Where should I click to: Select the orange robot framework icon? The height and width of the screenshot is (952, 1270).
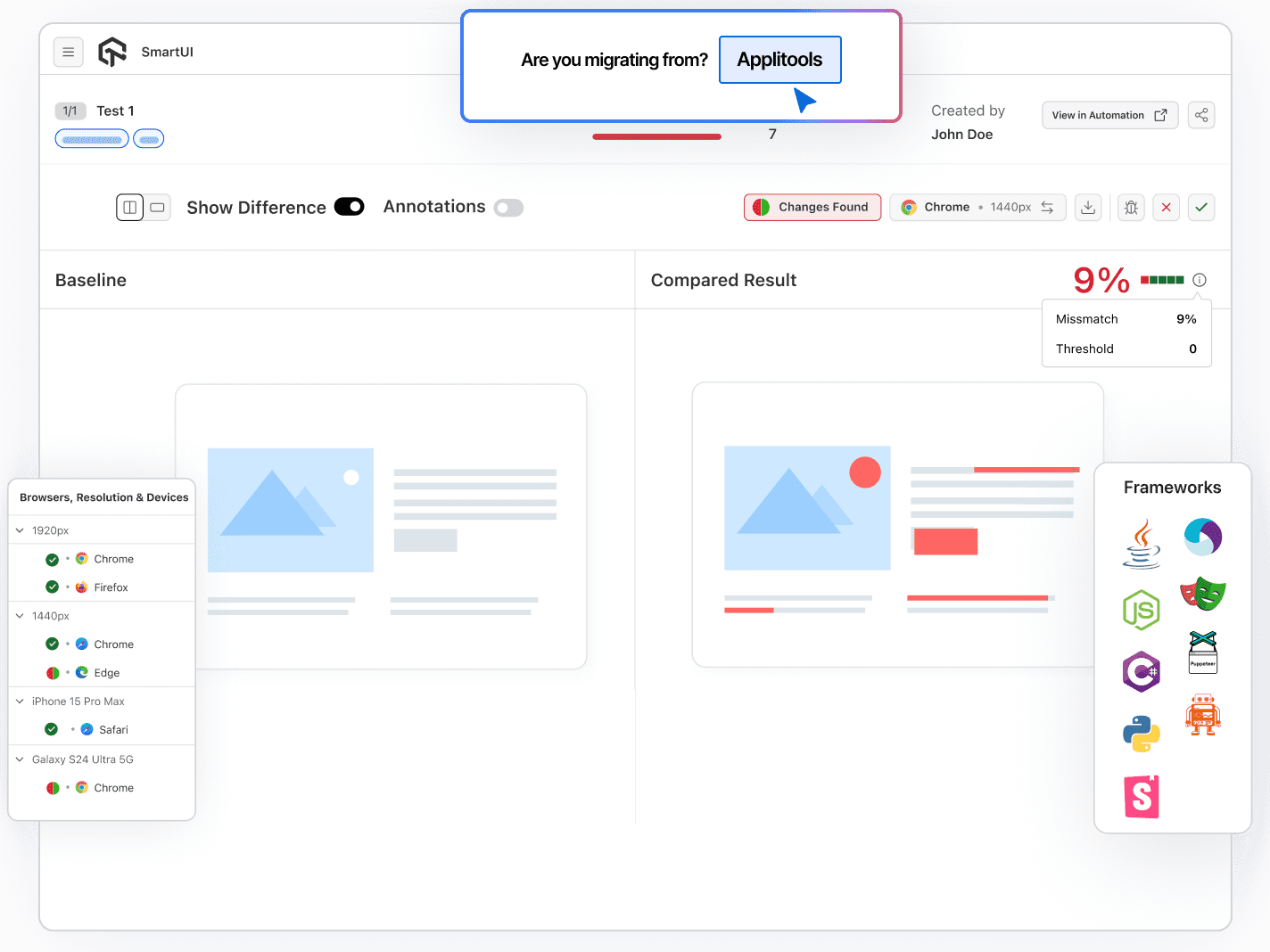tap(1203, 715)
